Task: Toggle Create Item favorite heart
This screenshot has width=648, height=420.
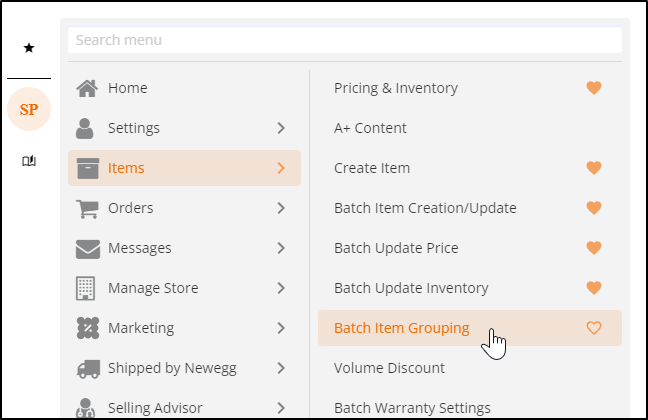Action: pos(594,168)
